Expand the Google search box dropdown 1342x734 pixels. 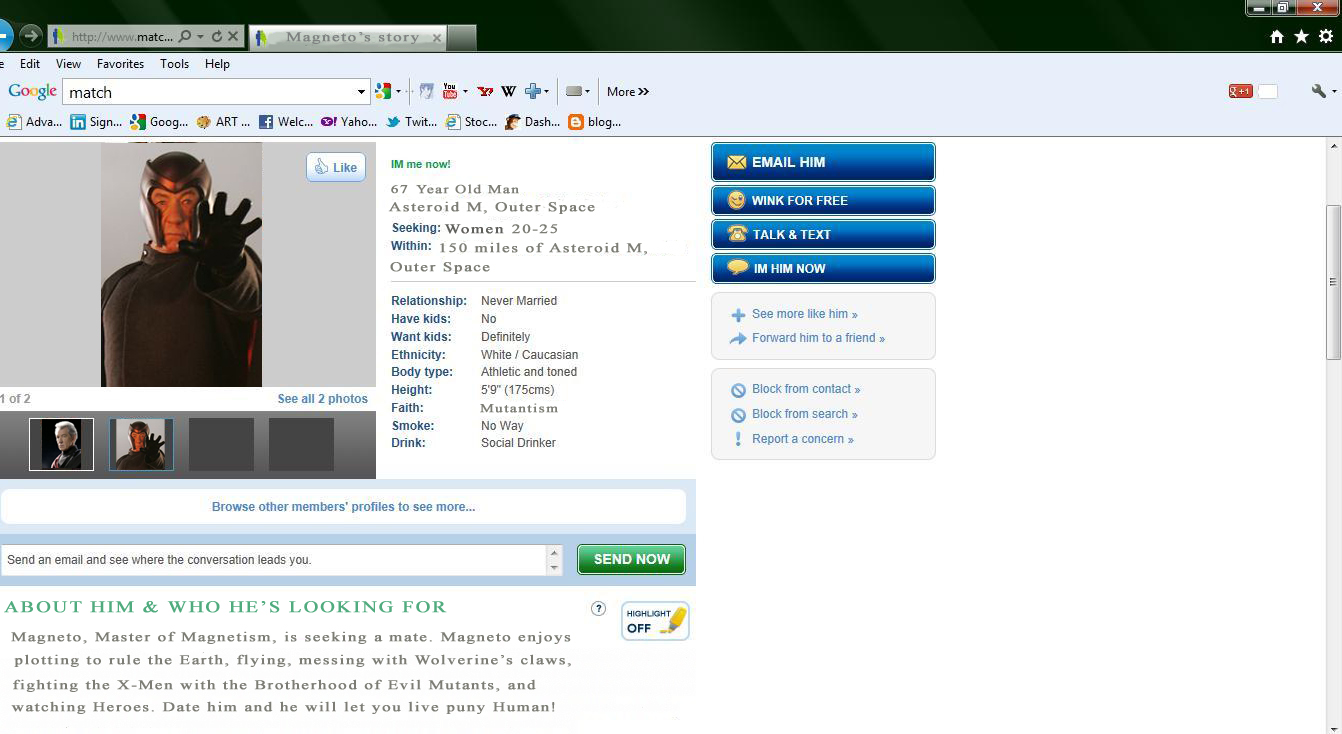click(x=361, y=92)
